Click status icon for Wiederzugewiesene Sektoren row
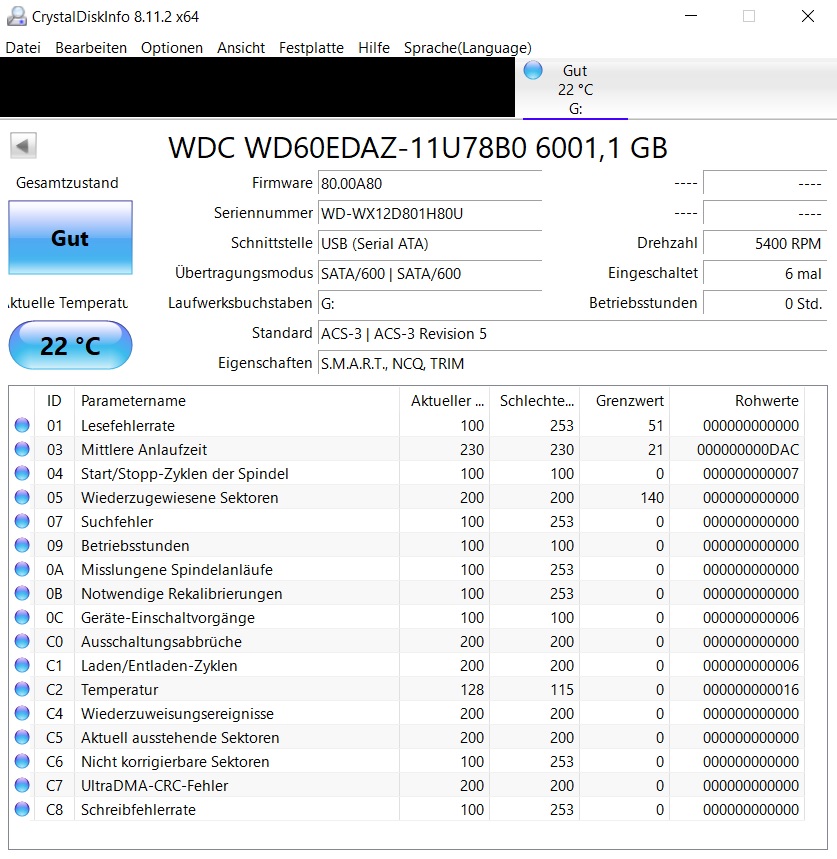Image resolution: width=837 pixels, height=859 pixels. point(22,497)
